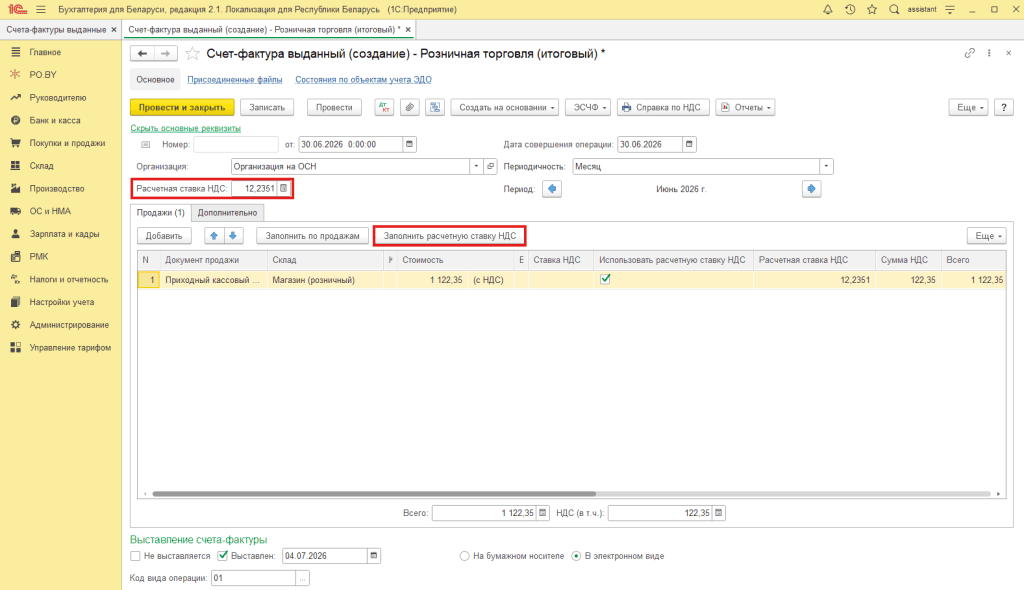Switch to next period arrow
This screenshot has width=1024, height=590.
coord(811,189)
